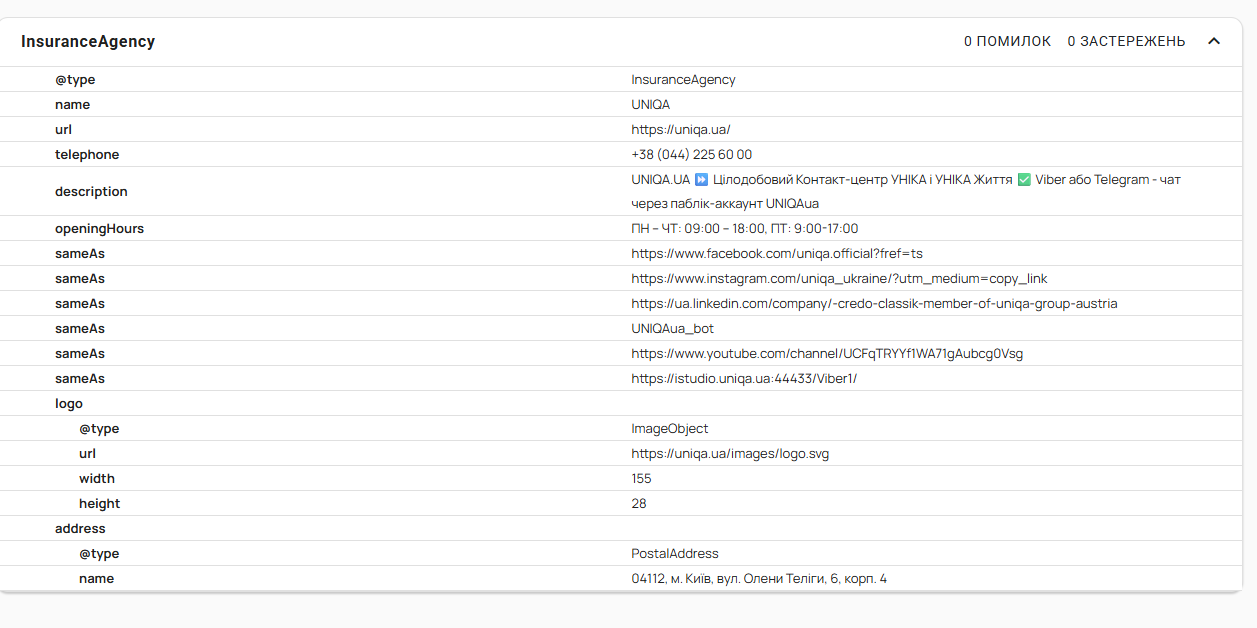Click the Facebook sameAs URL

click(776, 254)
